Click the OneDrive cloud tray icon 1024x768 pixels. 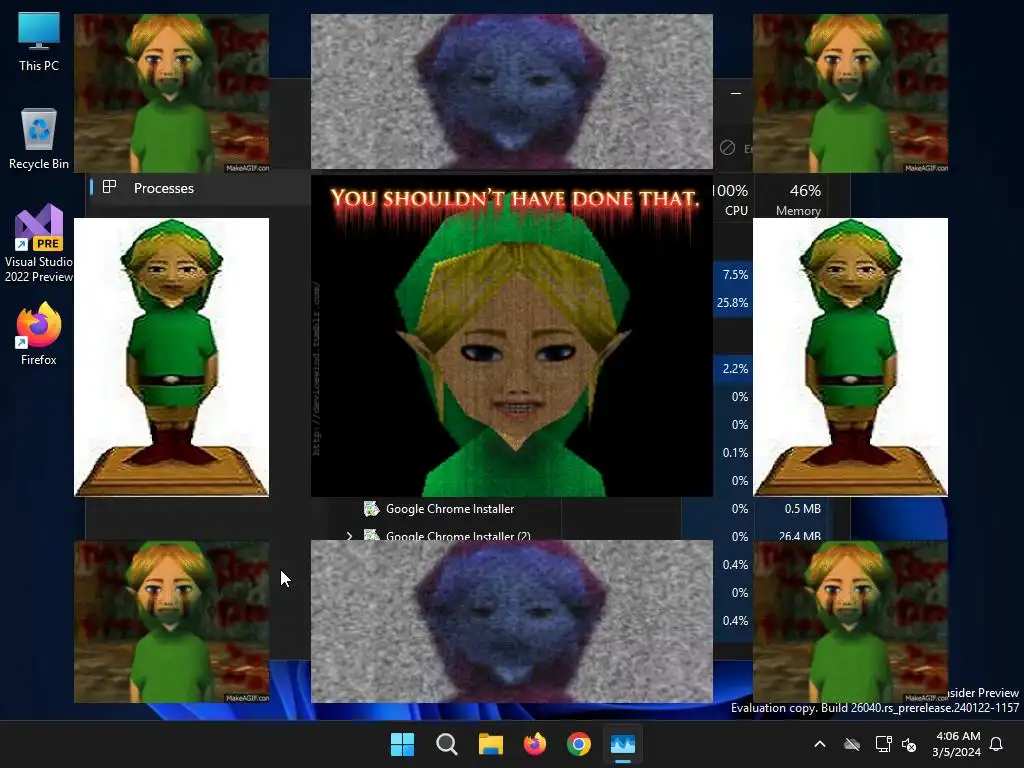[852, 744]
